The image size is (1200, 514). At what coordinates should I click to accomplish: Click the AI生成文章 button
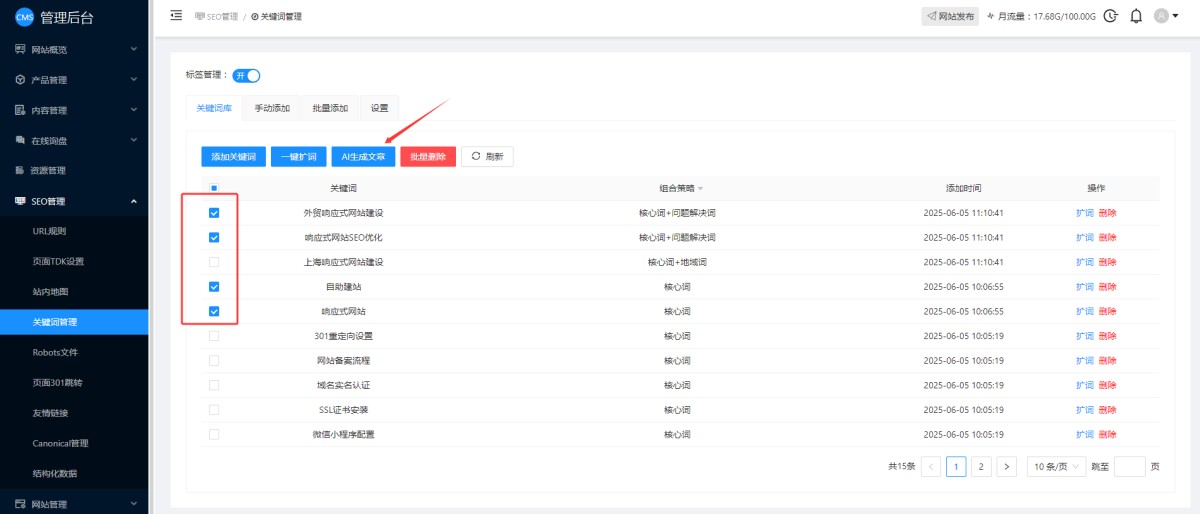[363, 157]
